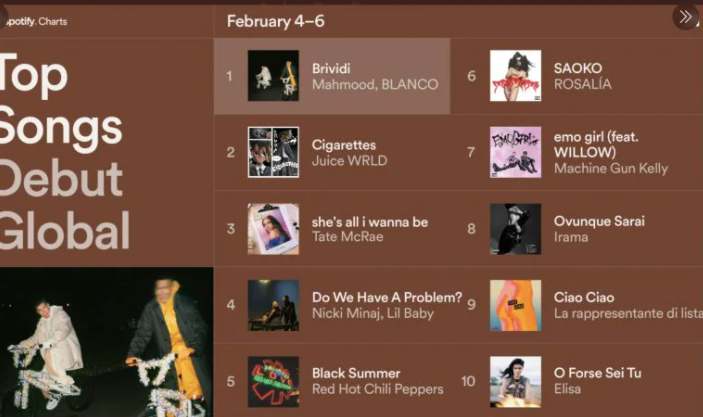
Task: Click the emo girl album artwork
Action: [515, 152]
